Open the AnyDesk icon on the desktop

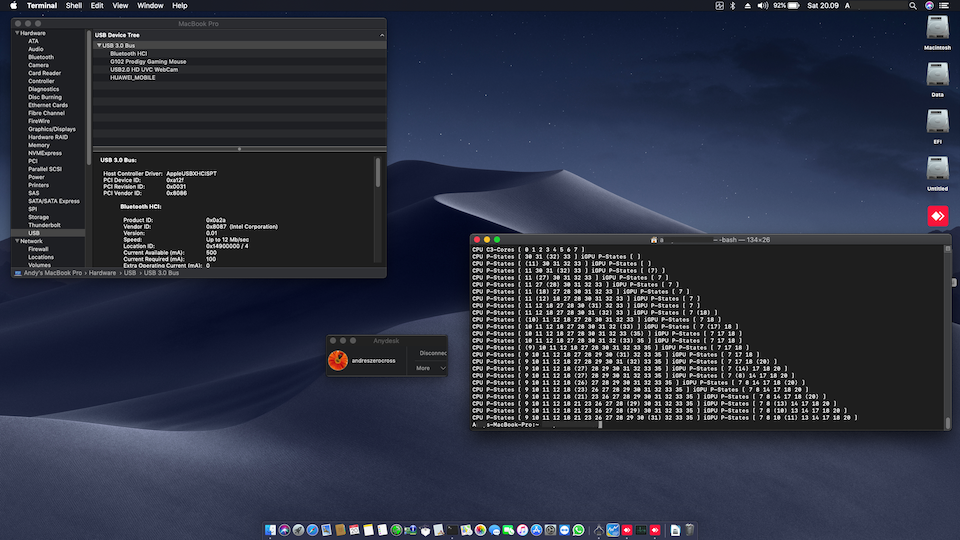937,217
